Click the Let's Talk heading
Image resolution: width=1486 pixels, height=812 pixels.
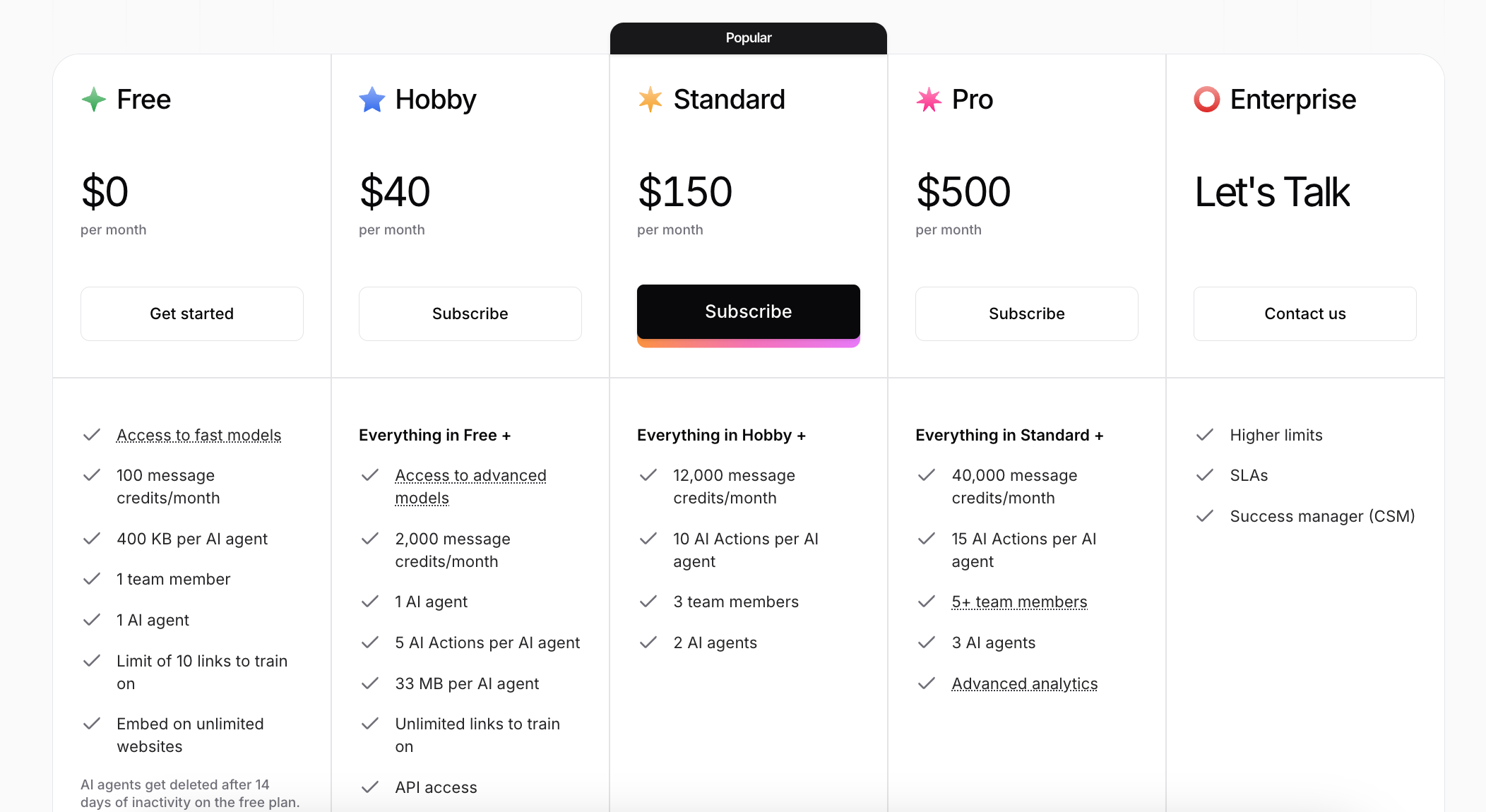coord(1272,192)
